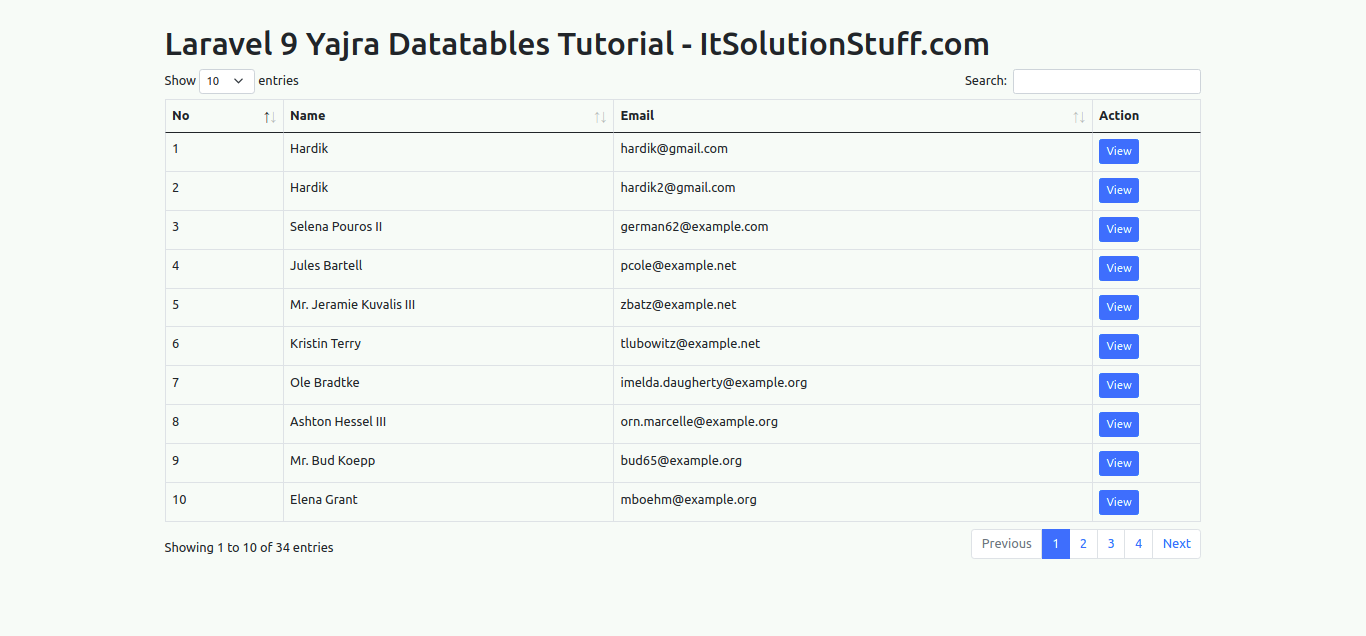Navigate to page 4
The width and height of the screenshot is (1366, 636).
coord(1138,544)
